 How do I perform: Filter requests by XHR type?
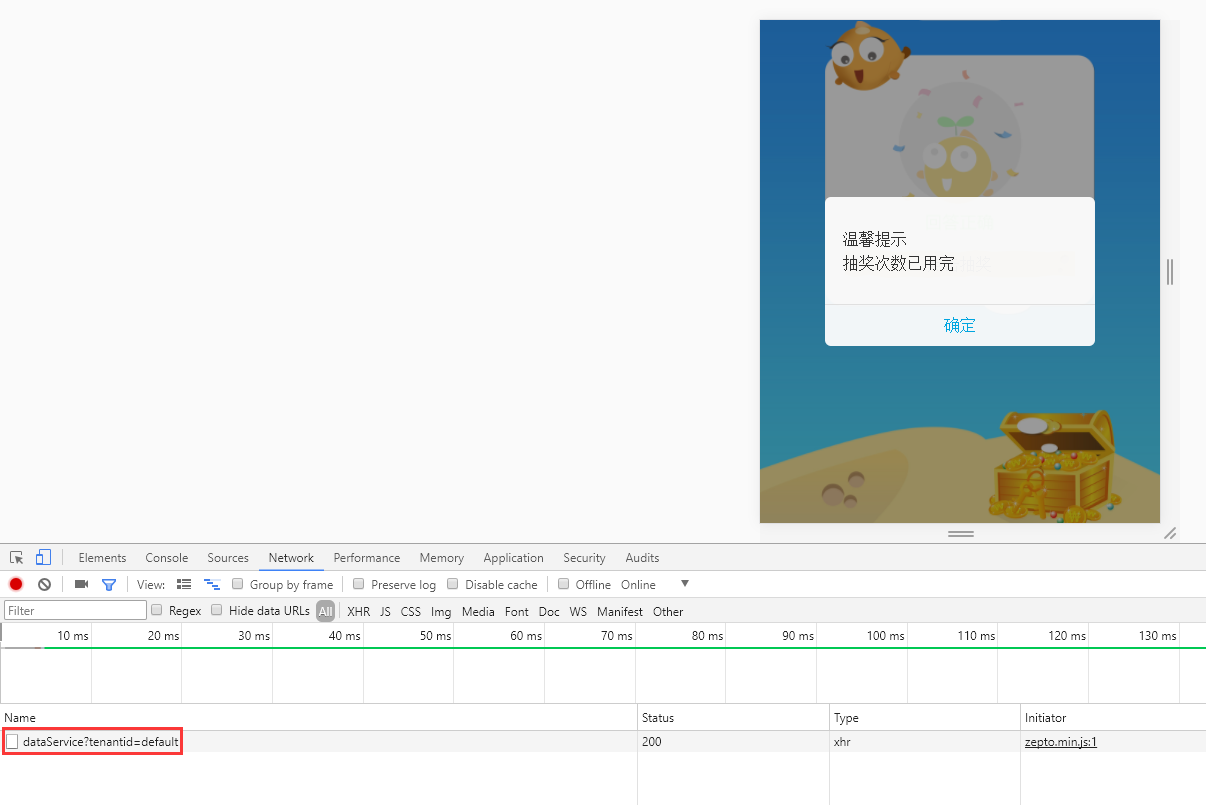pyautogui.click(x=358, y=612)
